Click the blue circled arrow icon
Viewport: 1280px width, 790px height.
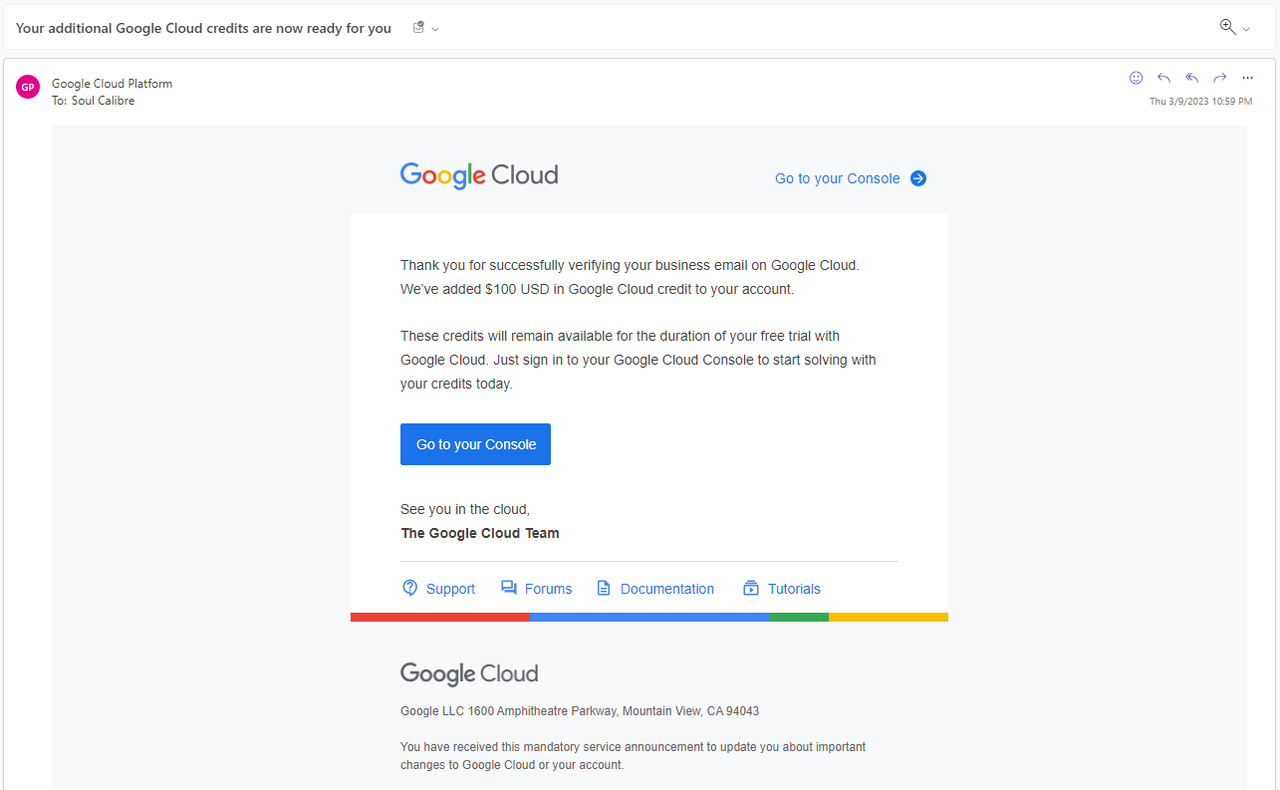918,178
